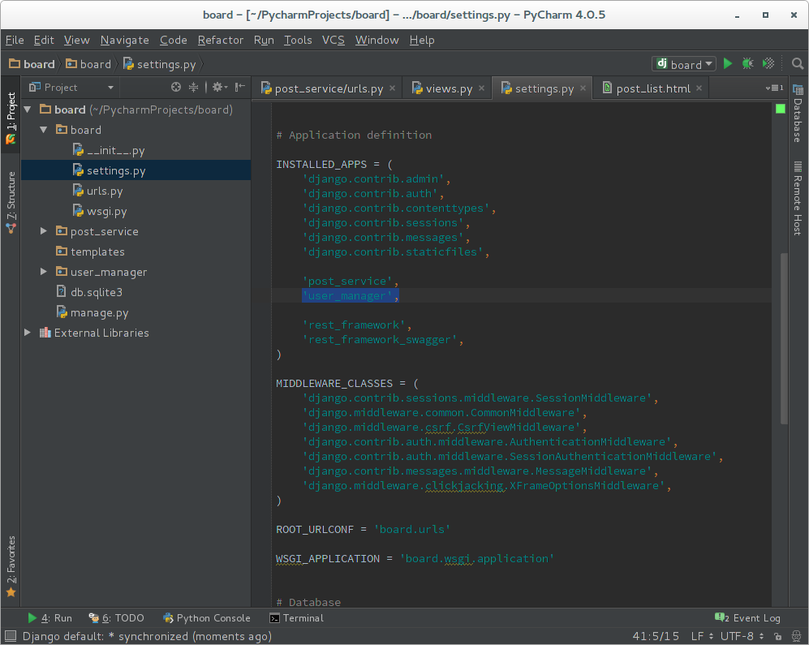Open the File menu
The image size is (809, 645).
tap(14, 40)
